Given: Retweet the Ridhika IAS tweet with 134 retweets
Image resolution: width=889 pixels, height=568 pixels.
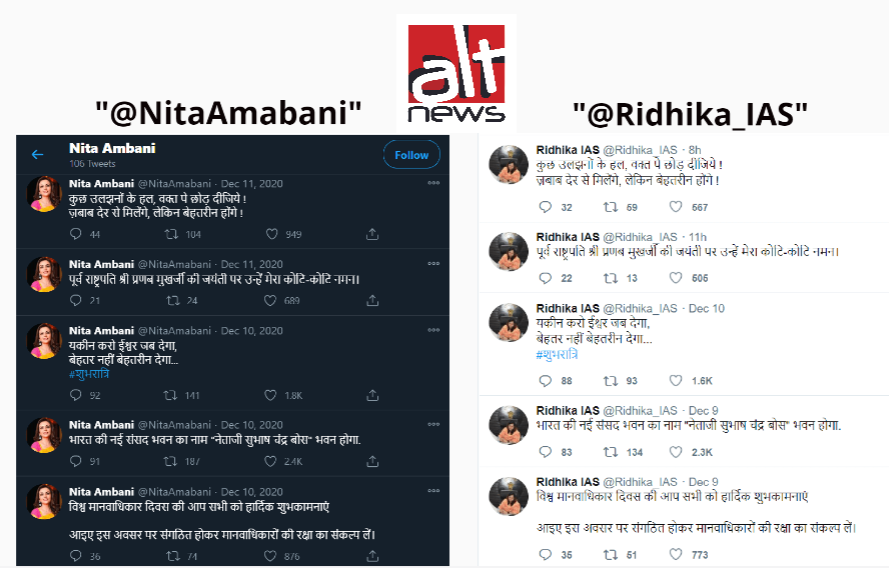Looking at the screenshot, I should (611, 452).
